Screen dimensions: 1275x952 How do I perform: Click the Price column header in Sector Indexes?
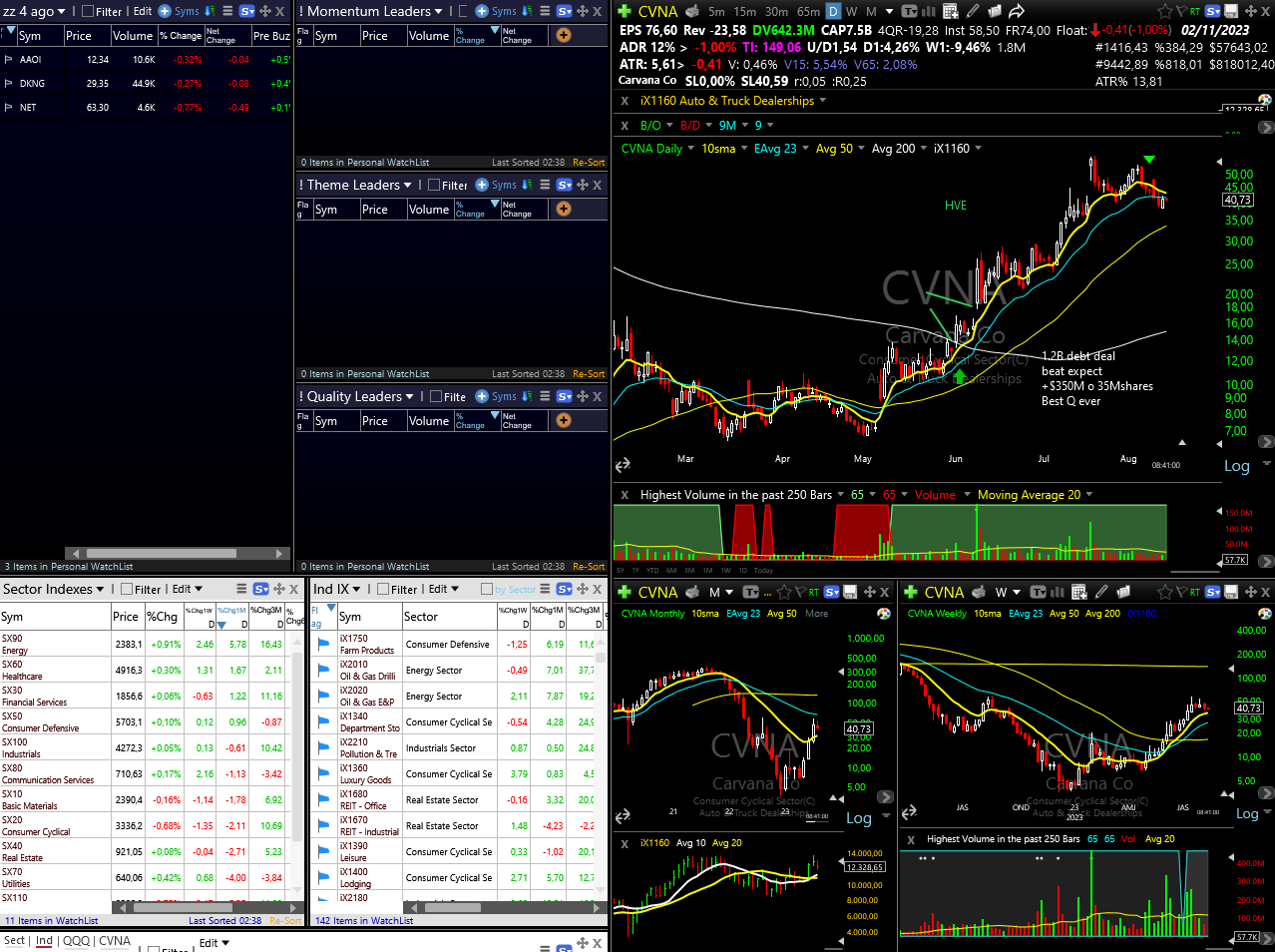pos(127,617)
